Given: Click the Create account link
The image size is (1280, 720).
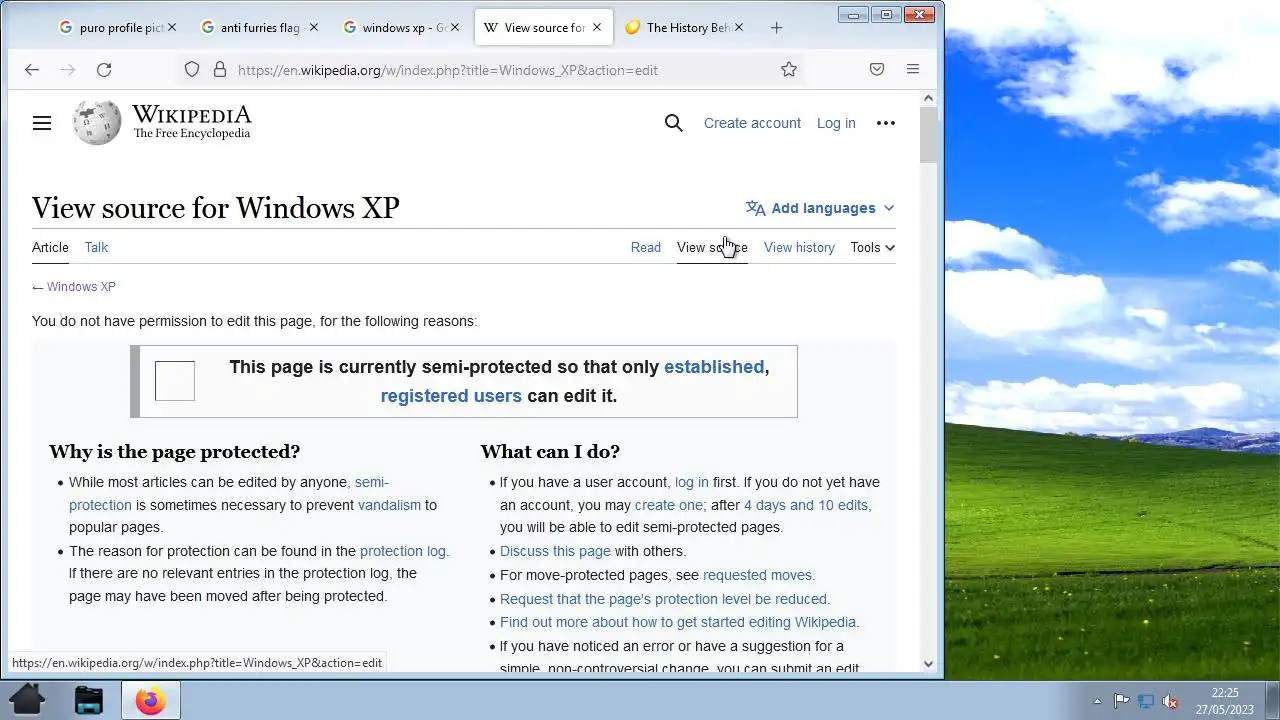Looking at the screenshot, I should 752,123.
